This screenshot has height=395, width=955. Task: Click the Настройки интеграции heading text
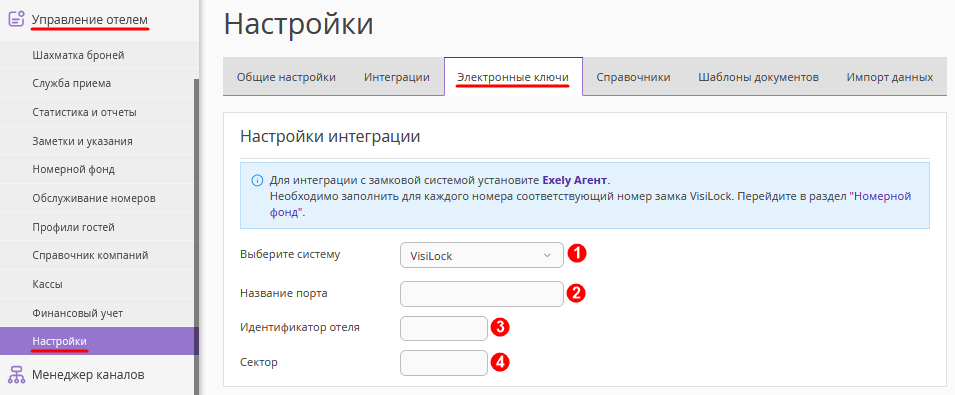click(330, 136)
